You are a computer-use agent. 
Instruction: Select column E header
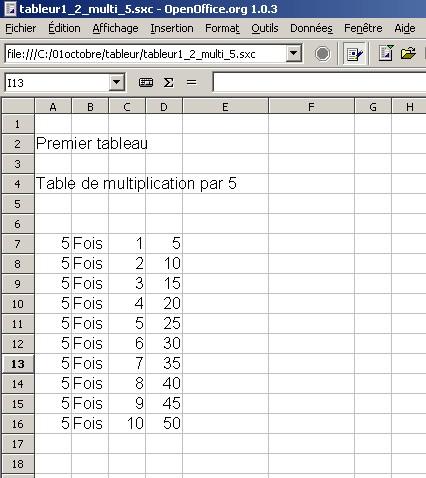[x=225, y=107]
